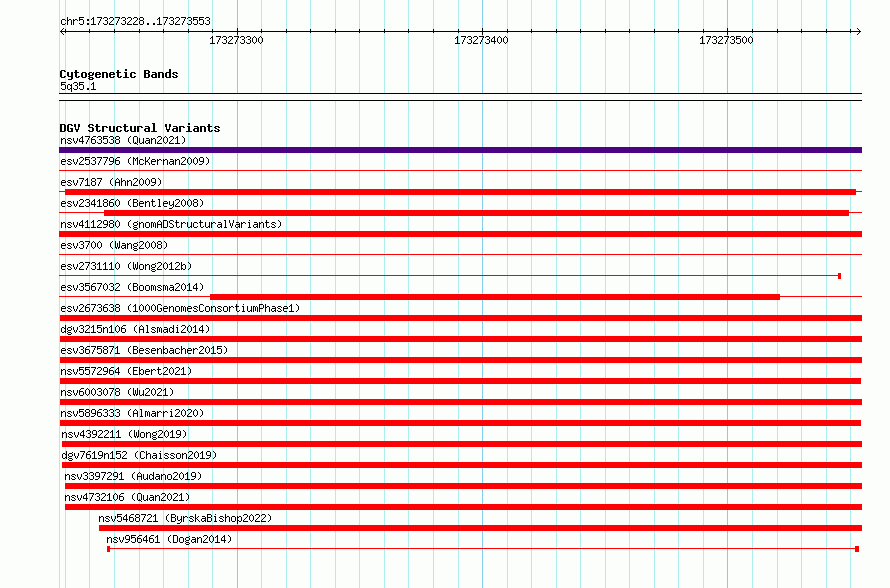
Task: Select esv3567032 (Boomsma2014) label
Action: click(132, 287)
